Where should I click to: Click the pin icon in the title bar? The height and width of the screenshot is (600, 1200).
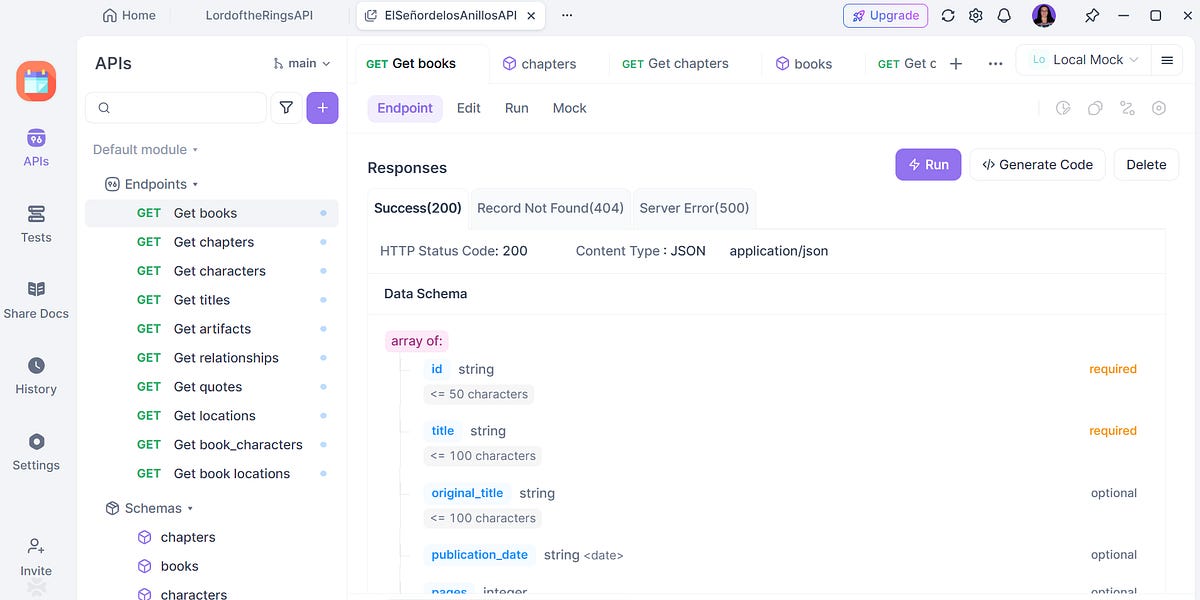1092,16
